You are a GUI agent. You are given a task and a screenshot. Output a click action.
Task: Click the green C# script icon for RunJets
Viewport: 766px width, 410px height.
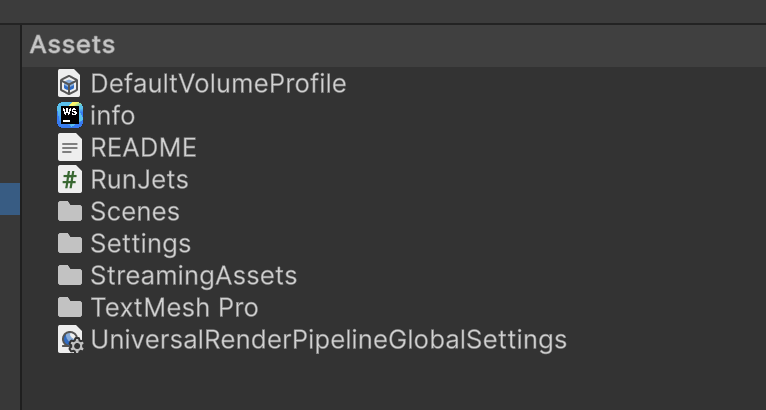[69, 180]
